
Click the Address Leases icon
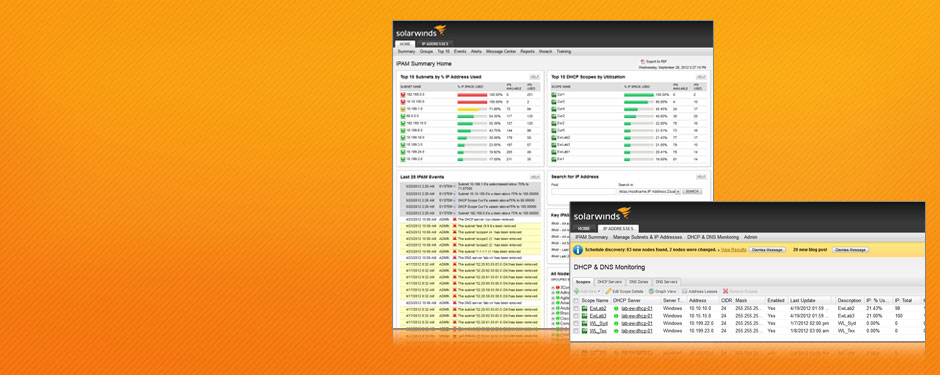(x=685, y=291)
